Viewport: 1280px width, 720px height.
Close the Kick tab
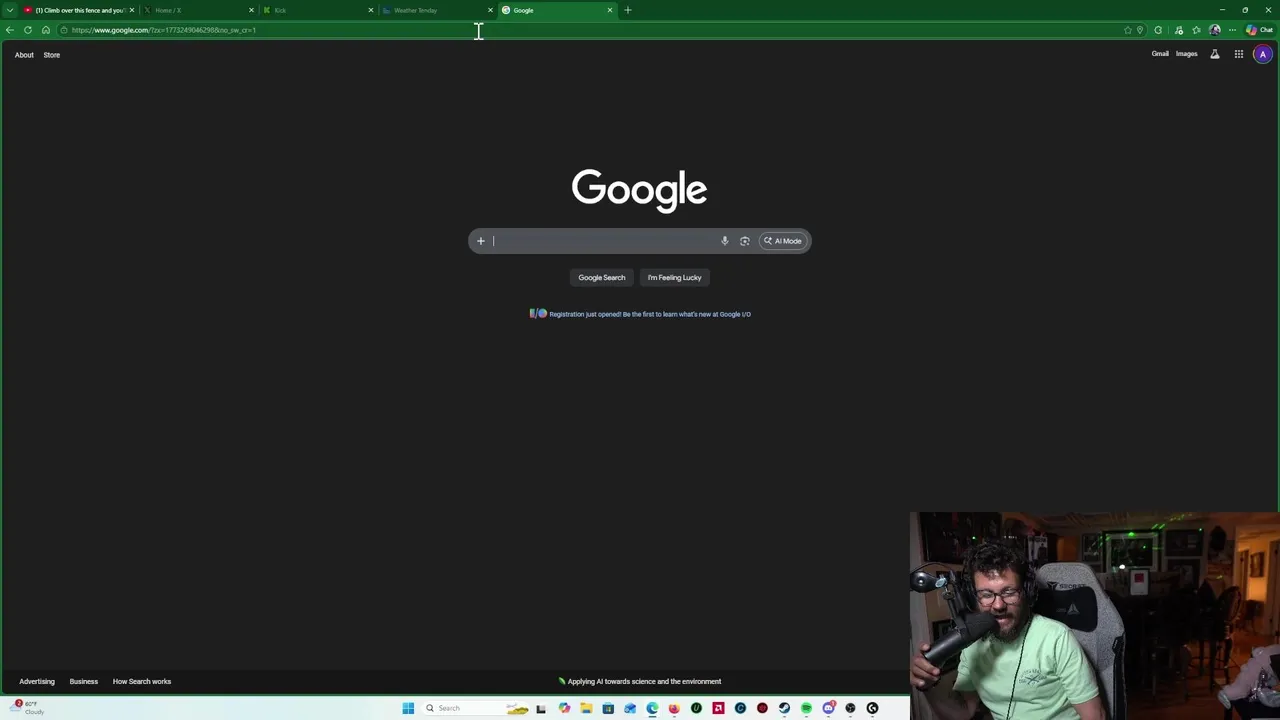(370, 10)
